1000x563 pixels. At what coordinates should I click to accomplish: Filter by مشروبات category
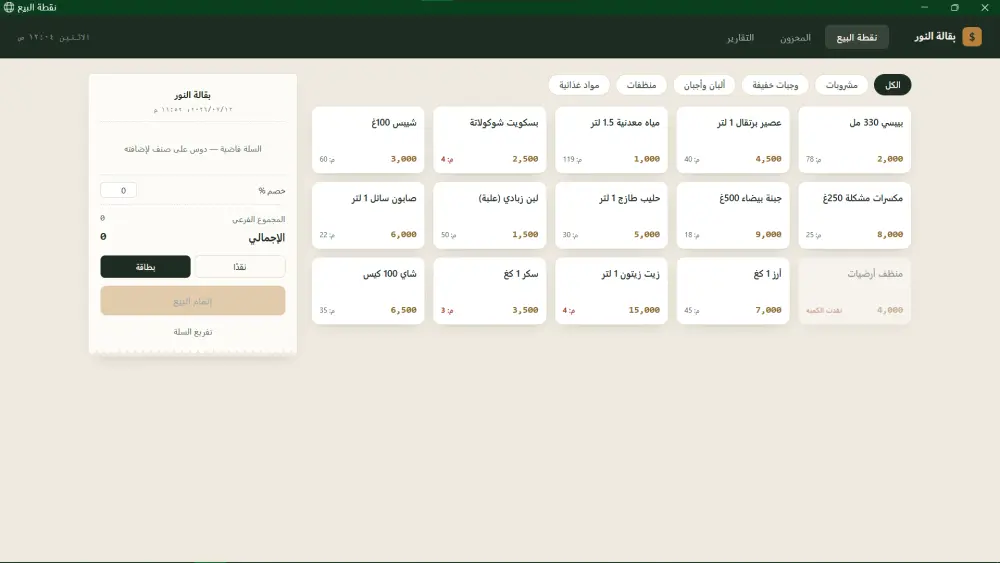tap(841, 85)
